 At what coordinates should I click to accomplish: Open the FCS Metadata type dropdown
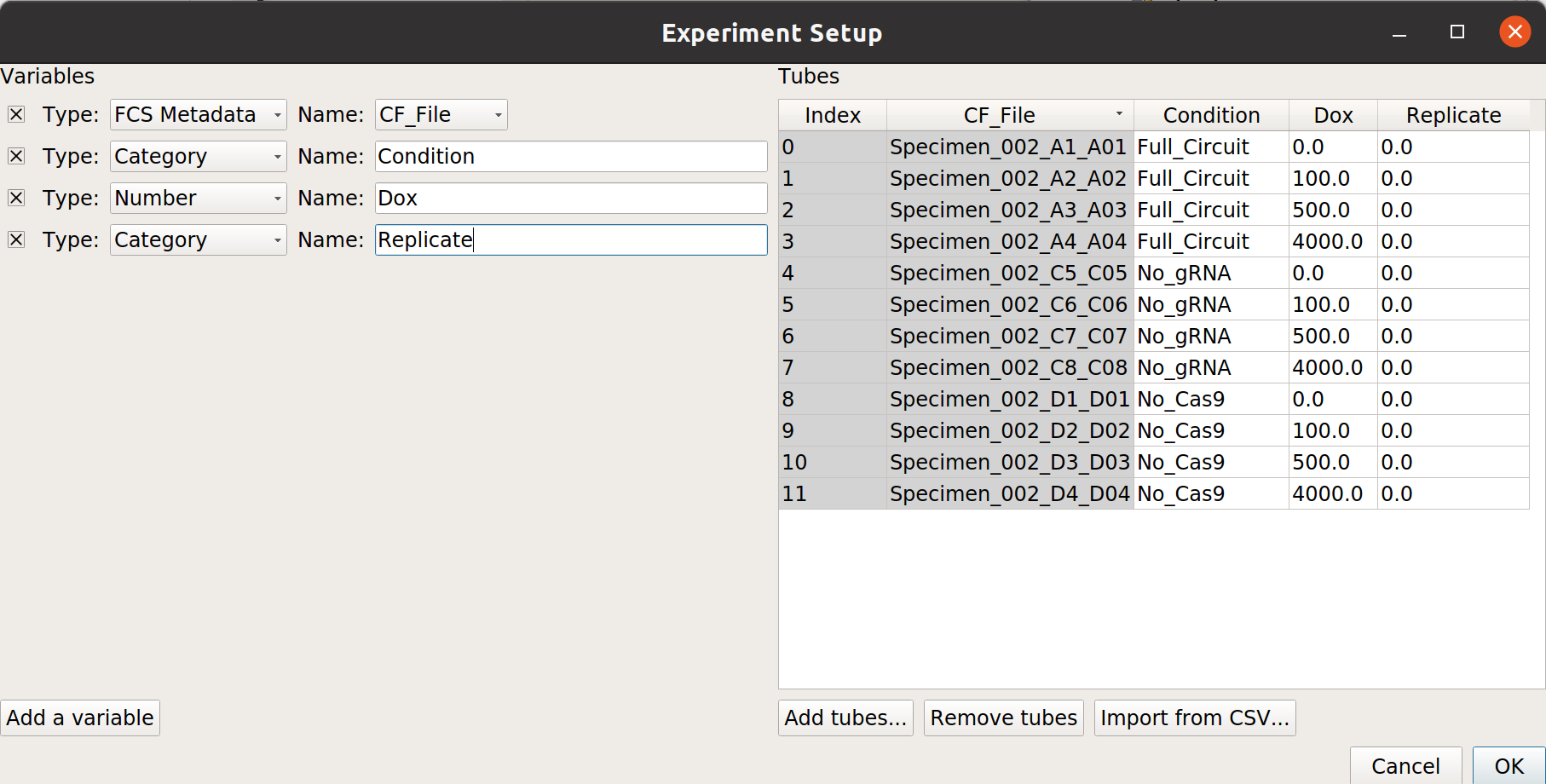198,114
